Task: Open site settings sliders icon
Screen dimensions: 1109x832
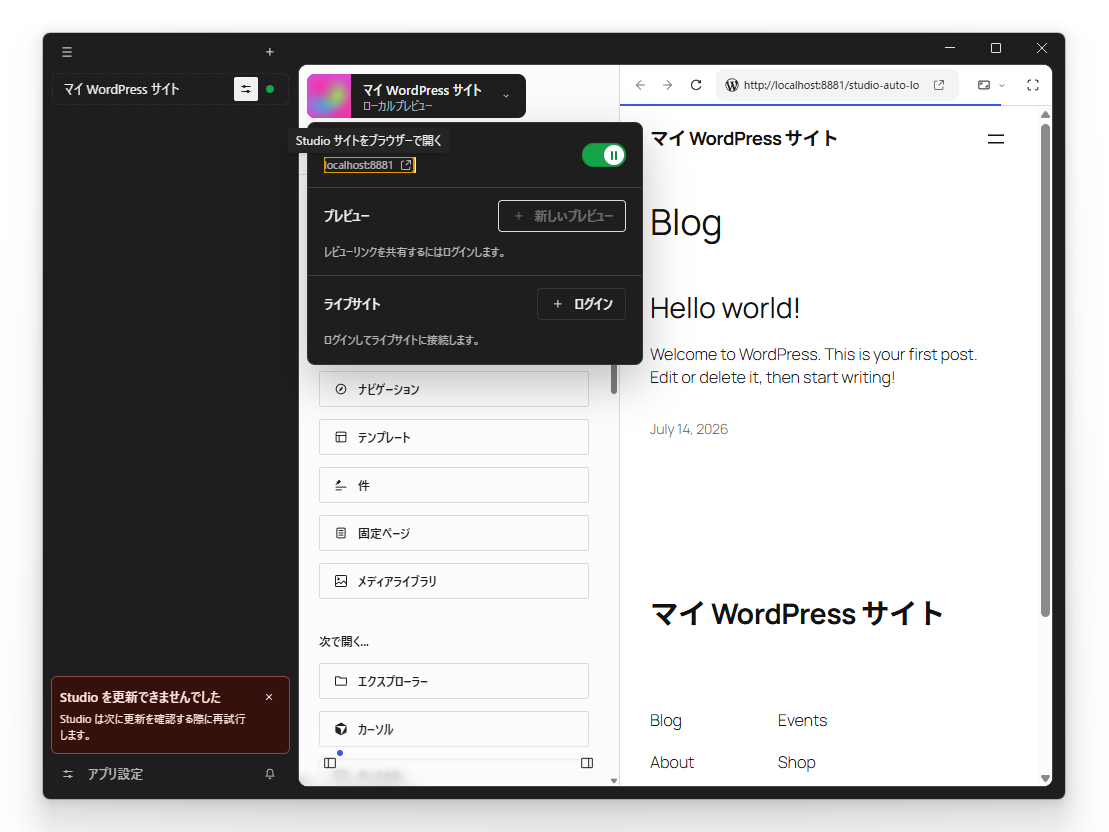Action: tap(245, 89)
